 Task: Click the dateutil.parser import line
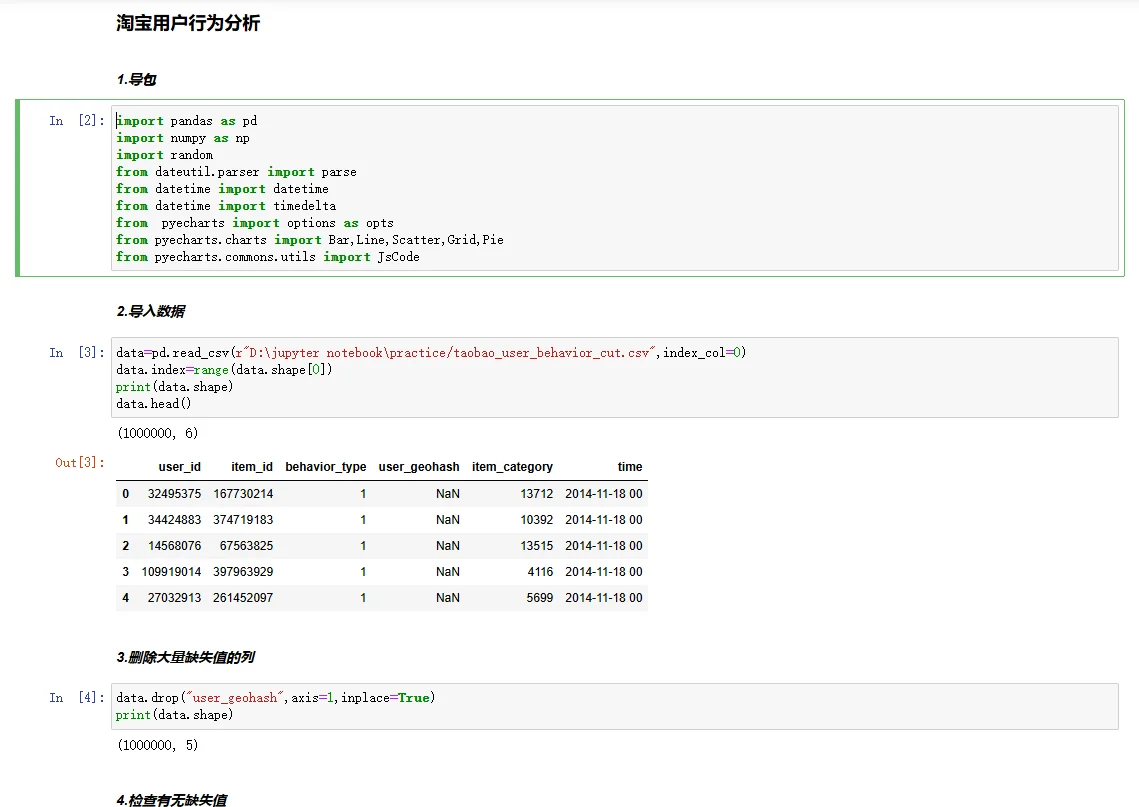point(237,172)
